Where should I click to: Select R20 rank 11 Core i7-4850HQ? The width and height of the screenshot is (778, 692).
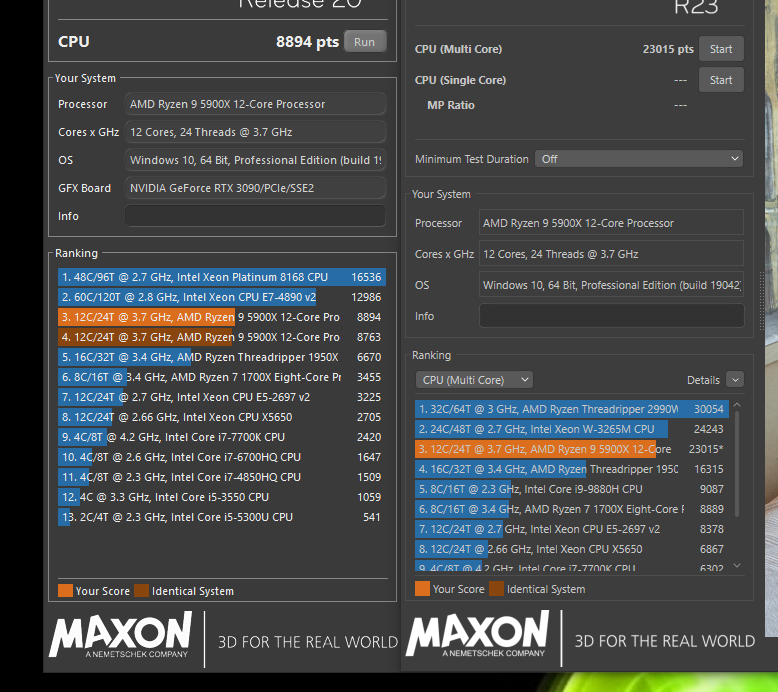(222, 477)
